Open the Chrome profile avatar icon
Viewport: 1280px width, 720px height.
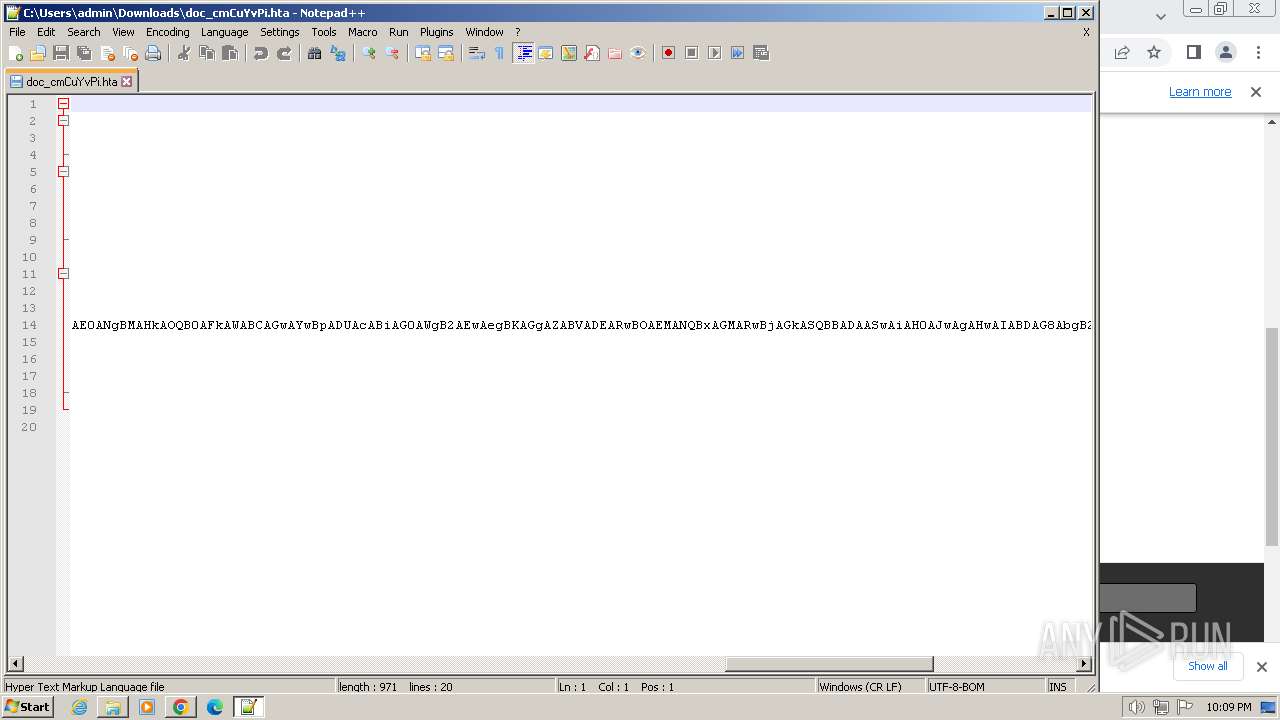[x=1226, y=52]
